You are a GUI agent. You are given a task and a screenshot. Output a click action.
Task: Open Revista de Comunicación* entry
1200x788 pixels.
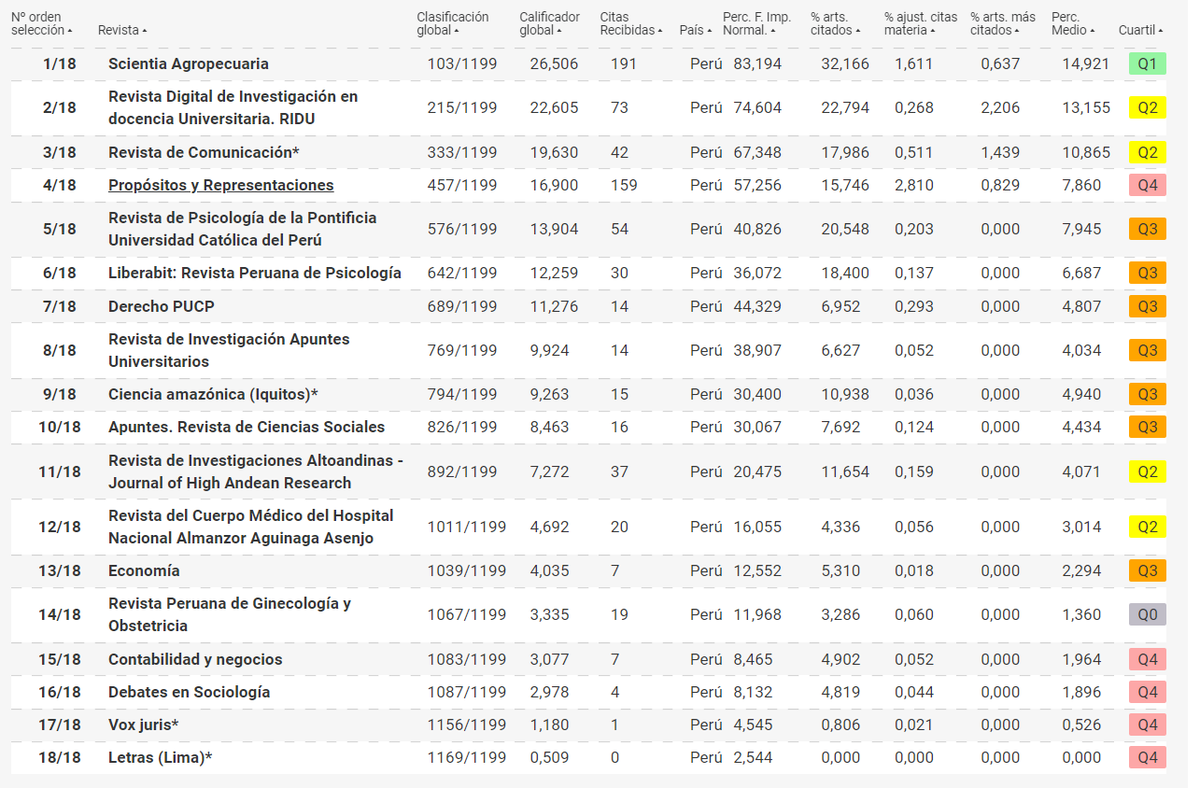(204, 152)
